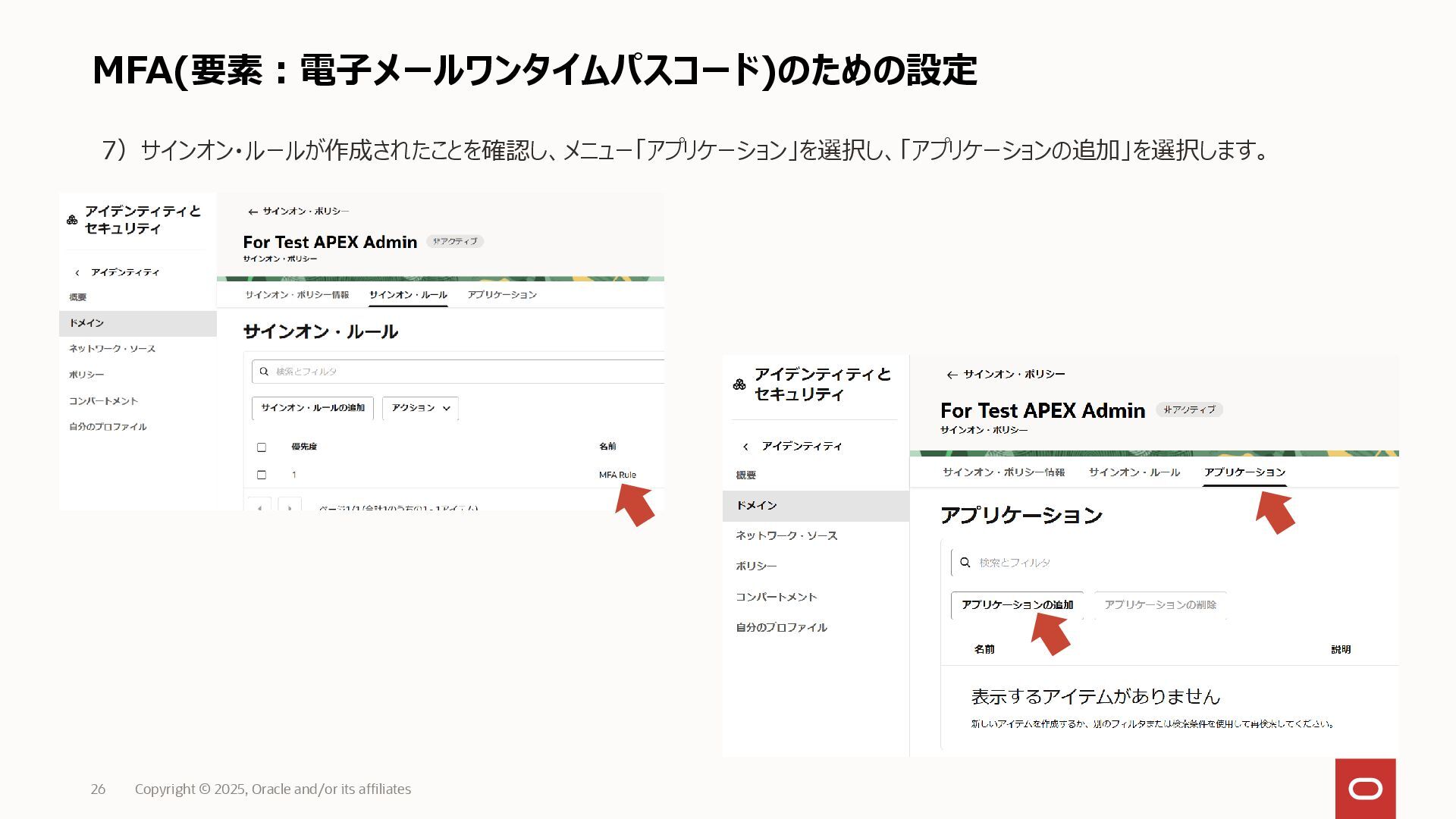Select サインオン・ルール tab on Sign-On Rules page
This screenshot has width=1456, height=819.
(408, 295)
